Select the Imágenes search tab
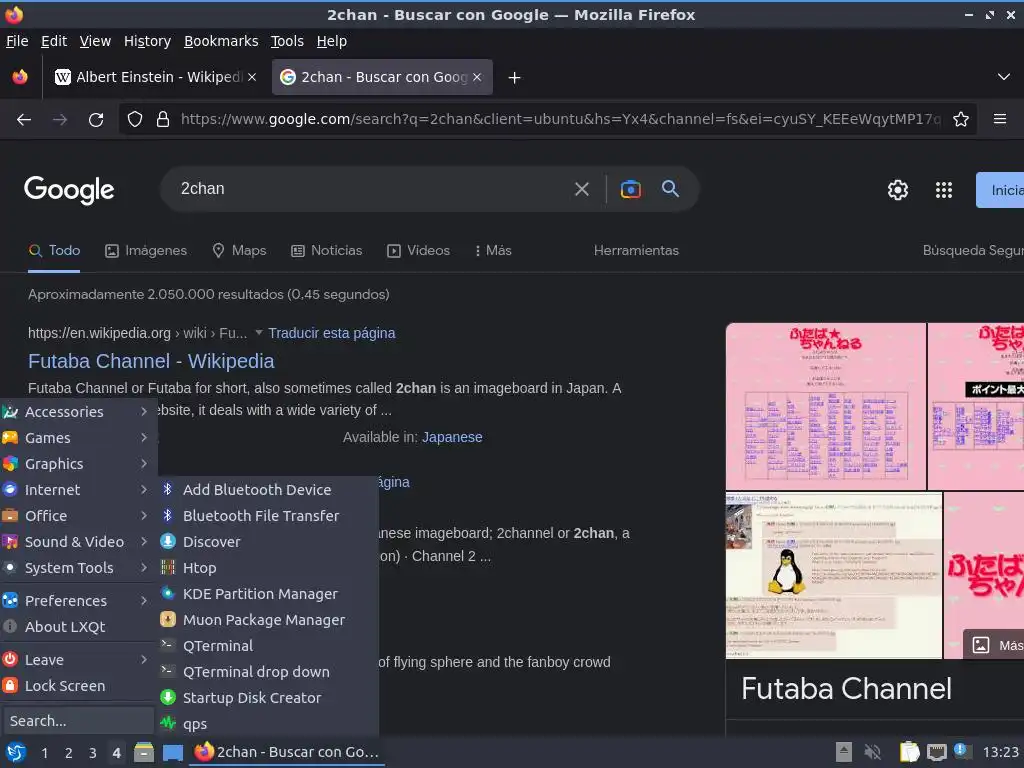 [146, 251]
